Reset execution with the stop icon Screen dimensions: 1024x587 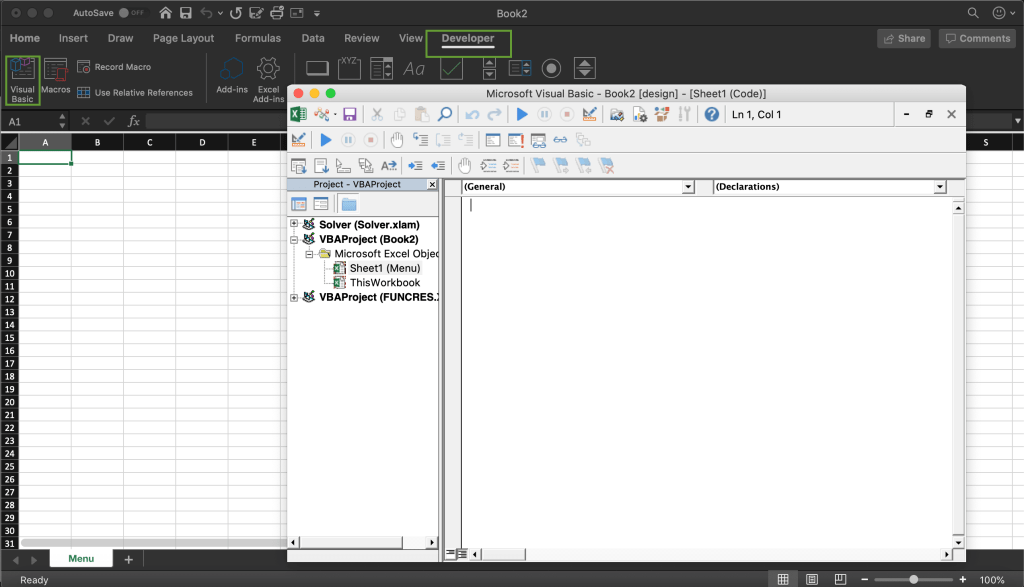(566, 113)
